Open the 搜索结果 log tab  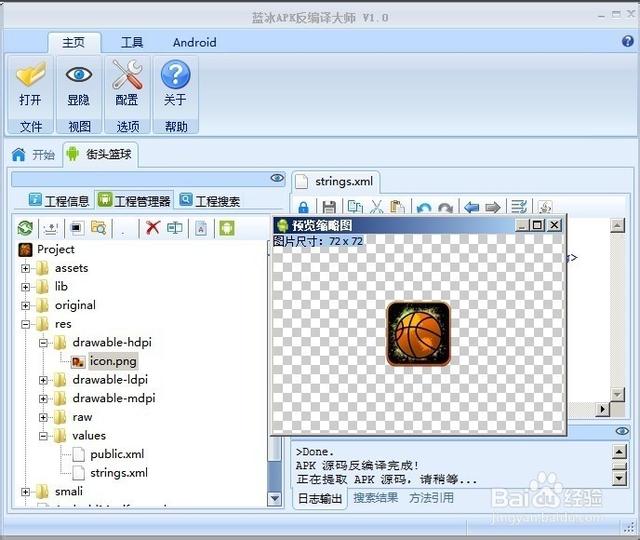[376, 498]
